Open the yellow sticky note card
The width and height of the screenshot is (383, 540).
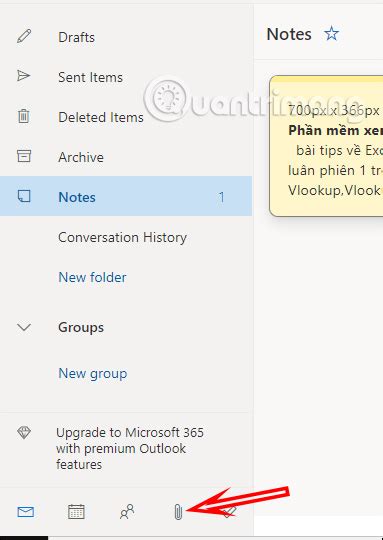326,146
